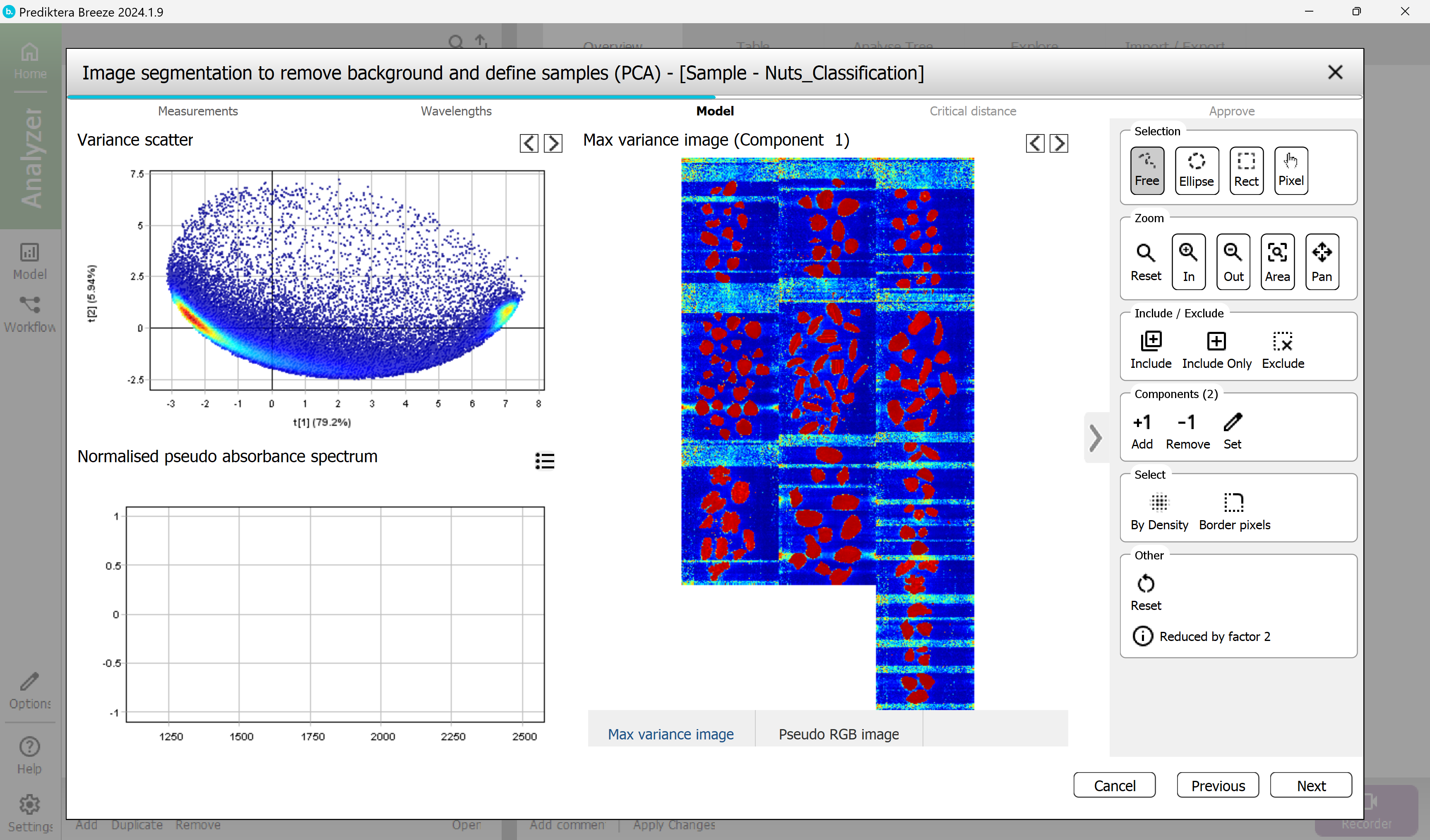Image resolution: width=1430 pixels, height=840 pixels.
Task: Go to next Max variance component
Action: point(1058,143)
